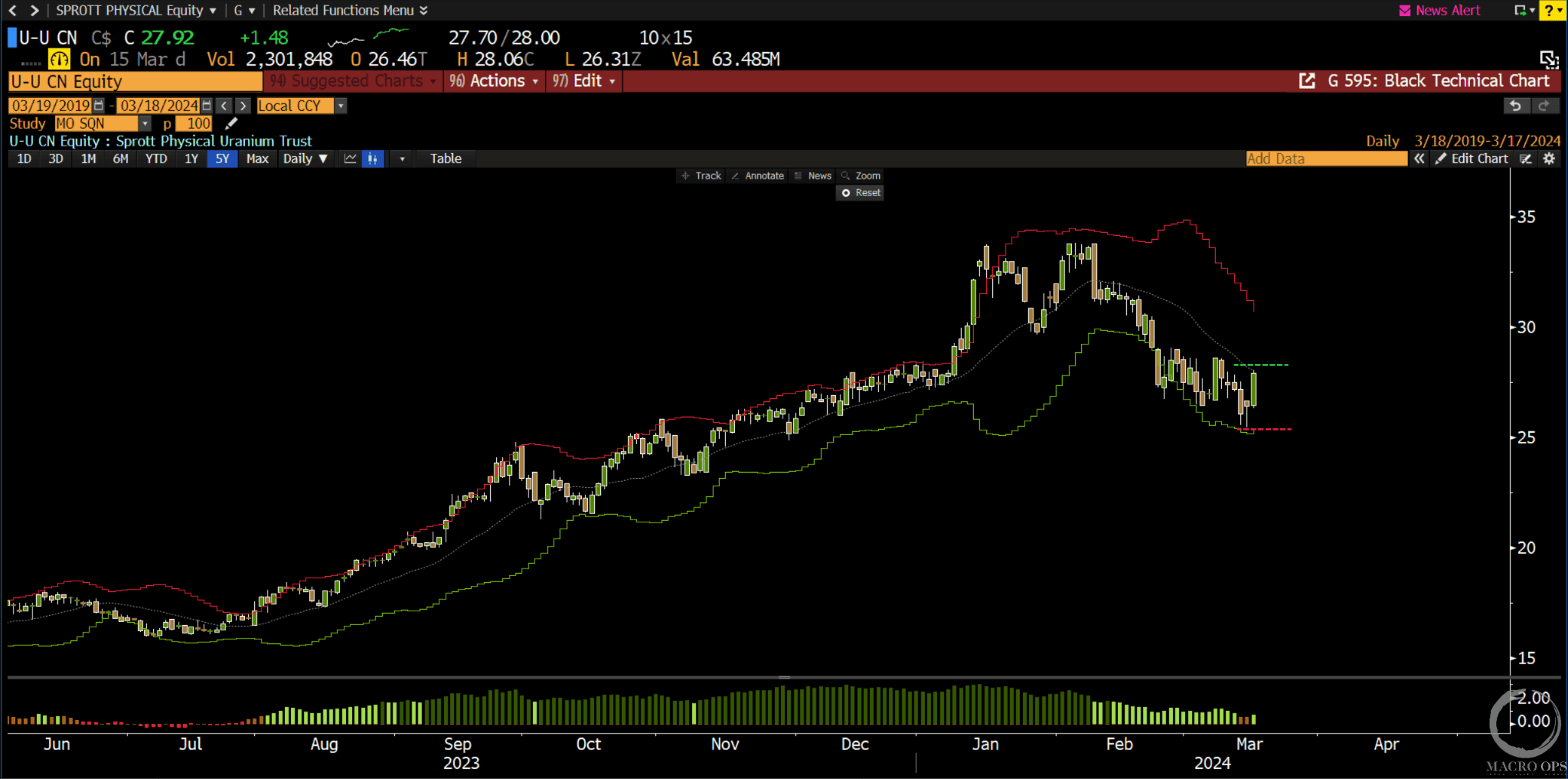Click the 35 price axis label
This screenshot has width=1568, height=779.
pos(1526,217)
